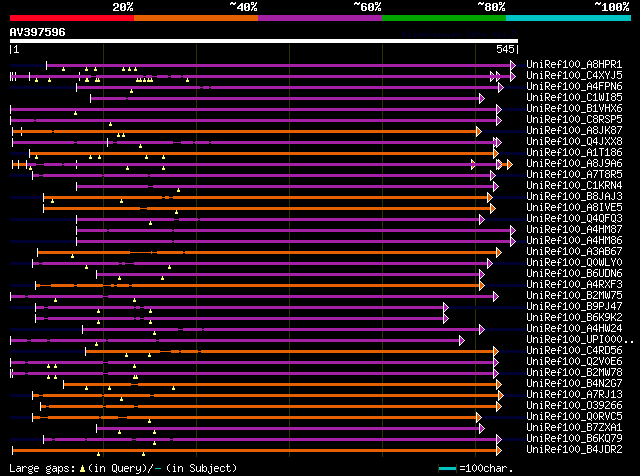
Task: Select the UniRef100_A4HM87 label
Action: point(574,230)
